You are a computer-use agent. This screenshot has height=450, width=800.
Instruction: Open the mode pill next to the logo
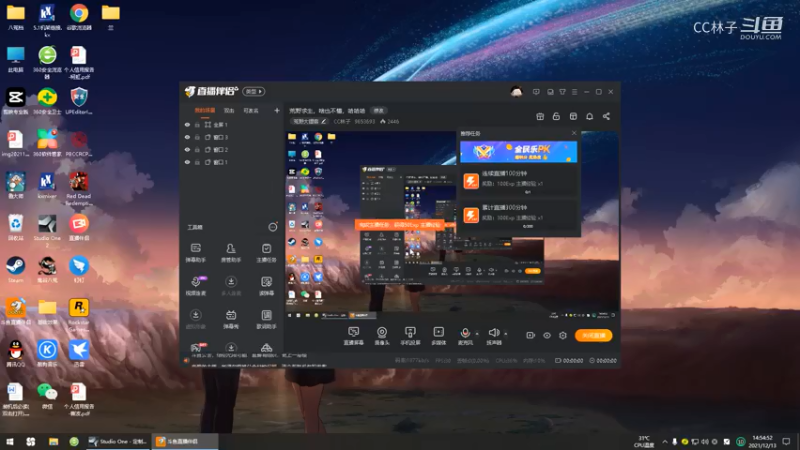[x=254, y=91]
